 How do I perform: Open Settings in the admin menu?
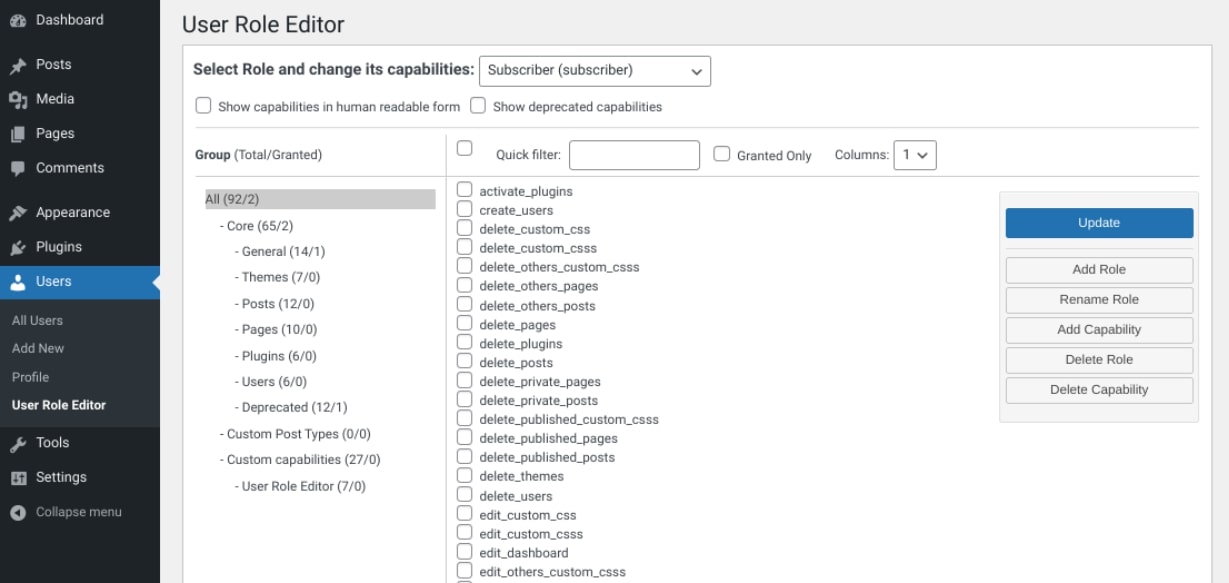tap(61, 477)
